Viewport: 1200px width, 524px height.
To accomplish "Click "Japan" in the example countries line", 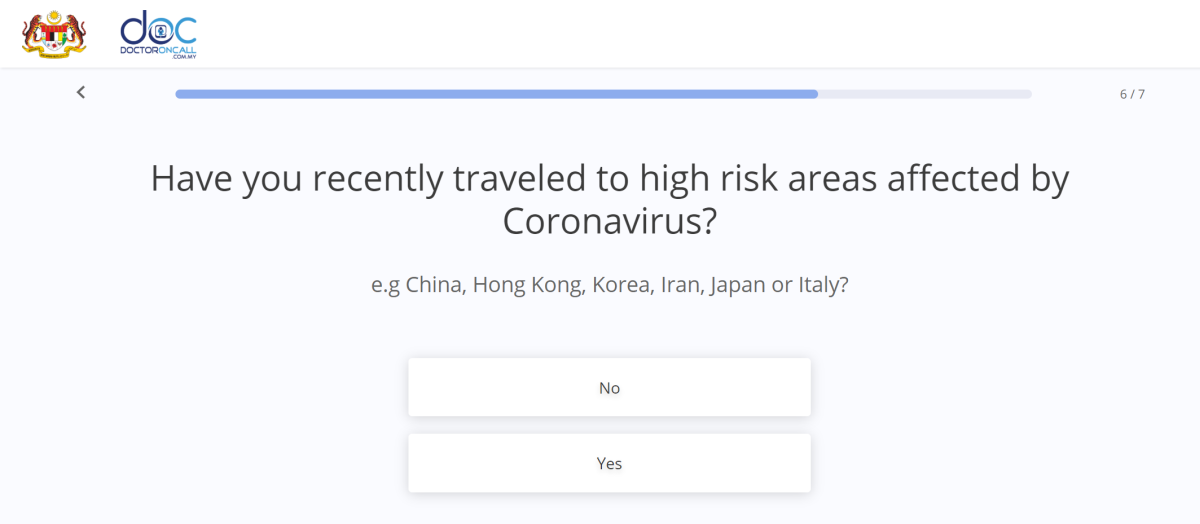I will coord(738,285).
